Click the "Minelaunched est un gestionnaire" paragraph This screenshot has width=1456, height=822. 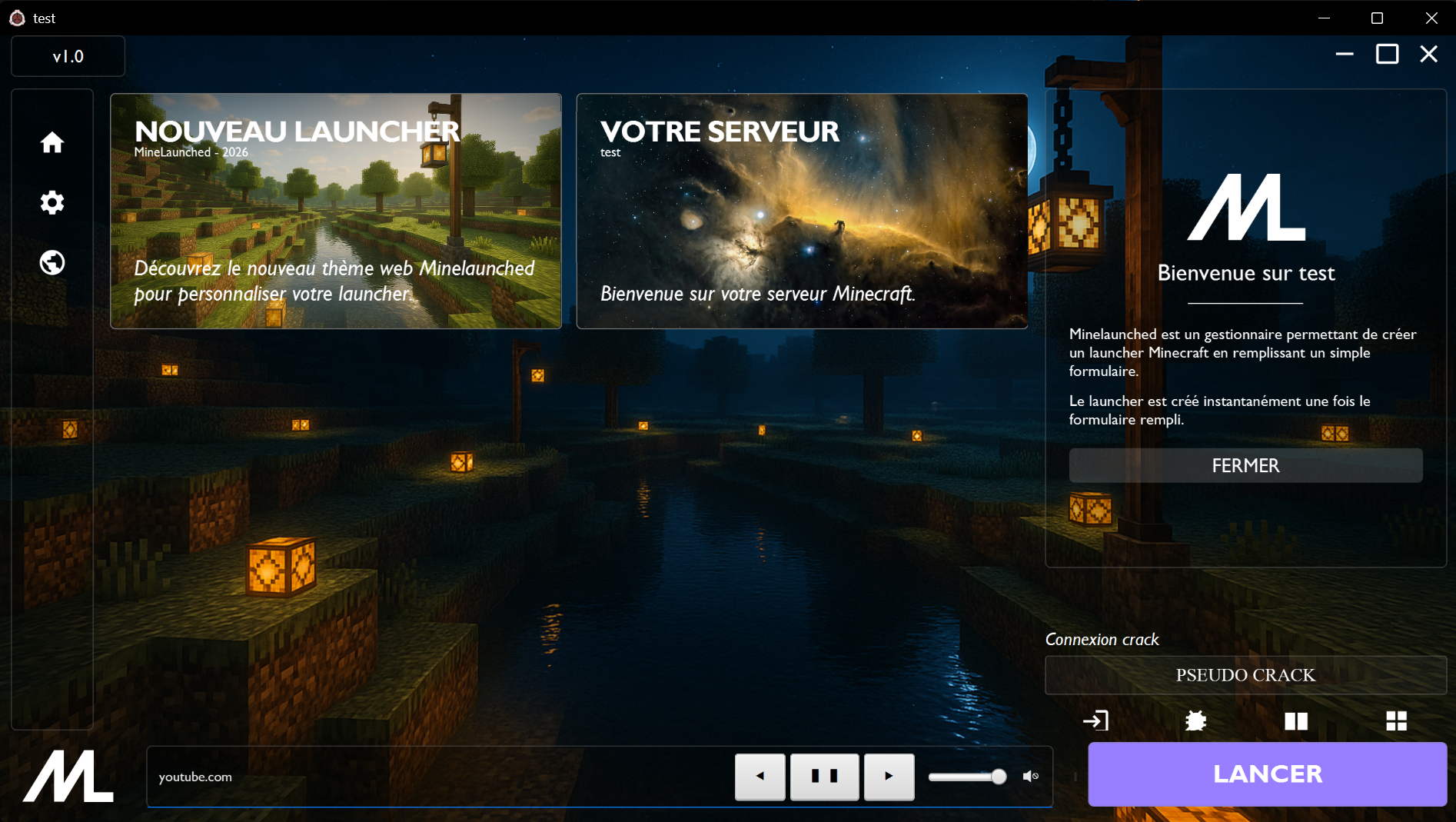click(1242, 352)
